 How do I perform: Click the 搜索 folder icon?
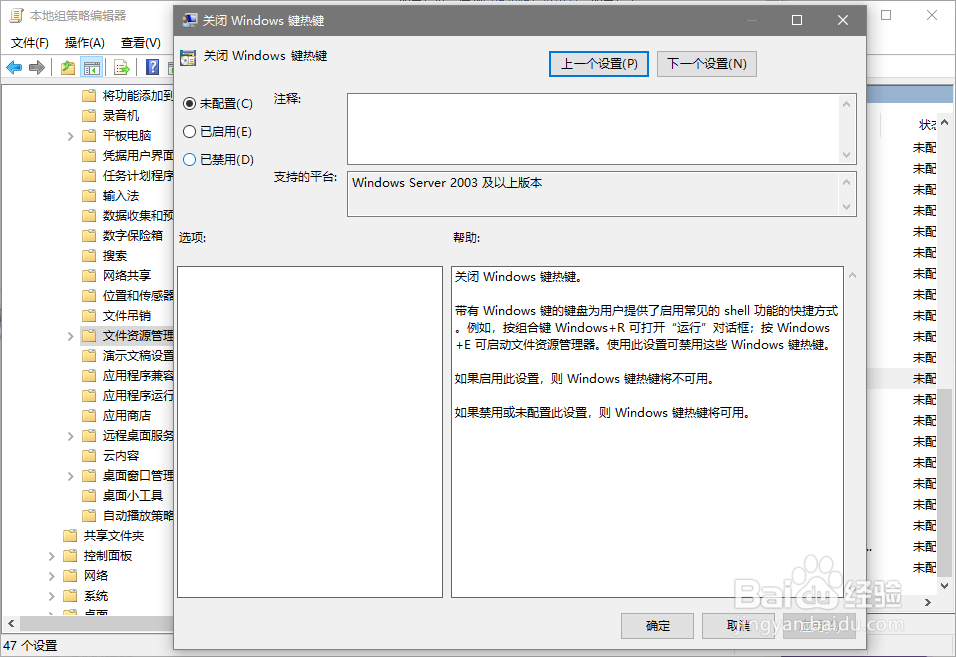pyautogui.click(x=89, y=255)
